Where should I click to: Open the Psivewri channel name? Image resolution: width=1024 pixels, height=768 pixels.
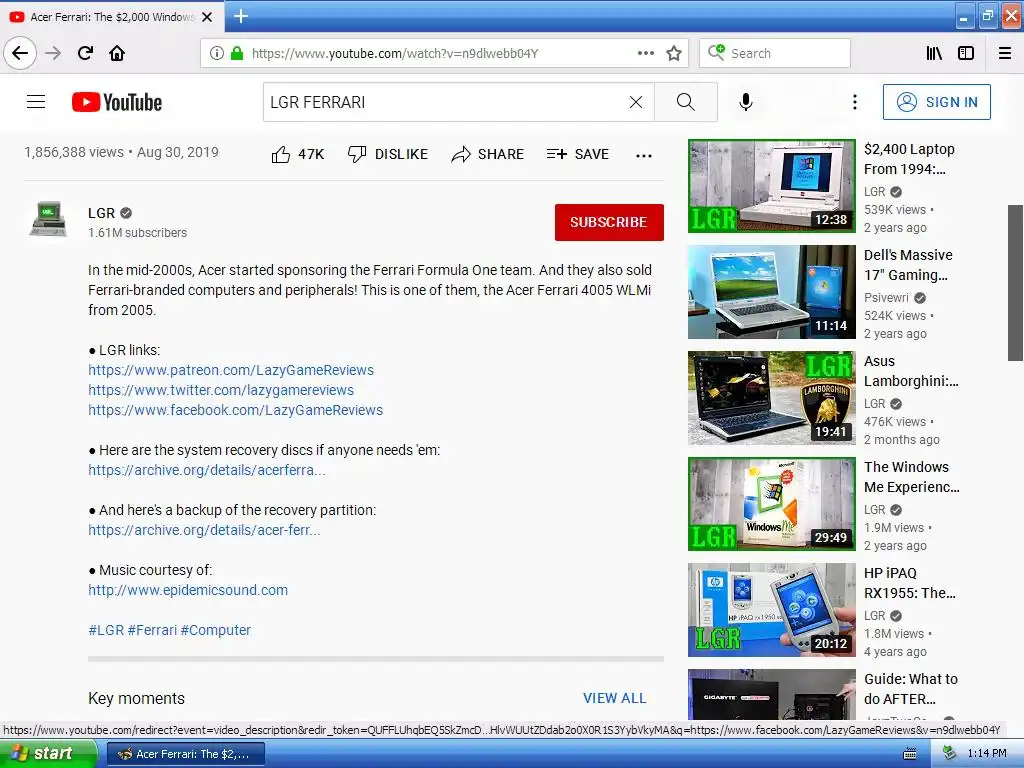886,298
